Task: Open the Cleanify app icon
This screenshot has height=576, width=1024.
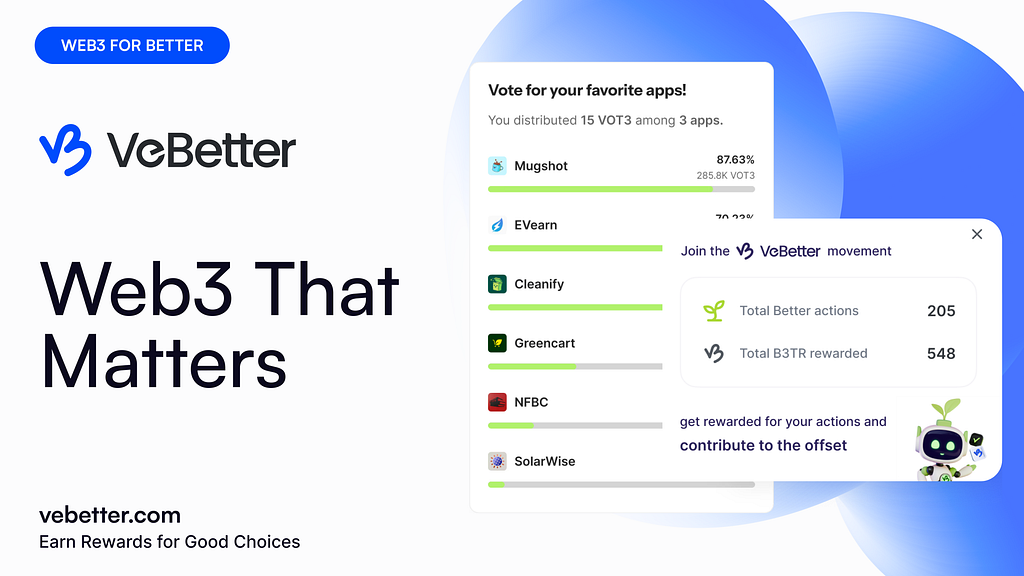Action: (x=497, y=284)
